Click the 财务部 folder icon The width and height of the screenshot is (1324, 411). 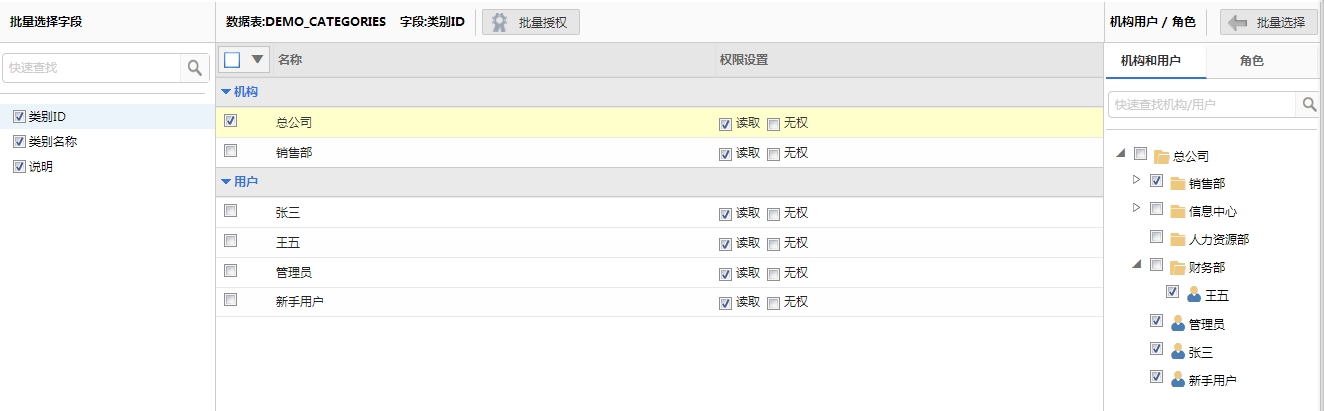(x=1177, y=266)
